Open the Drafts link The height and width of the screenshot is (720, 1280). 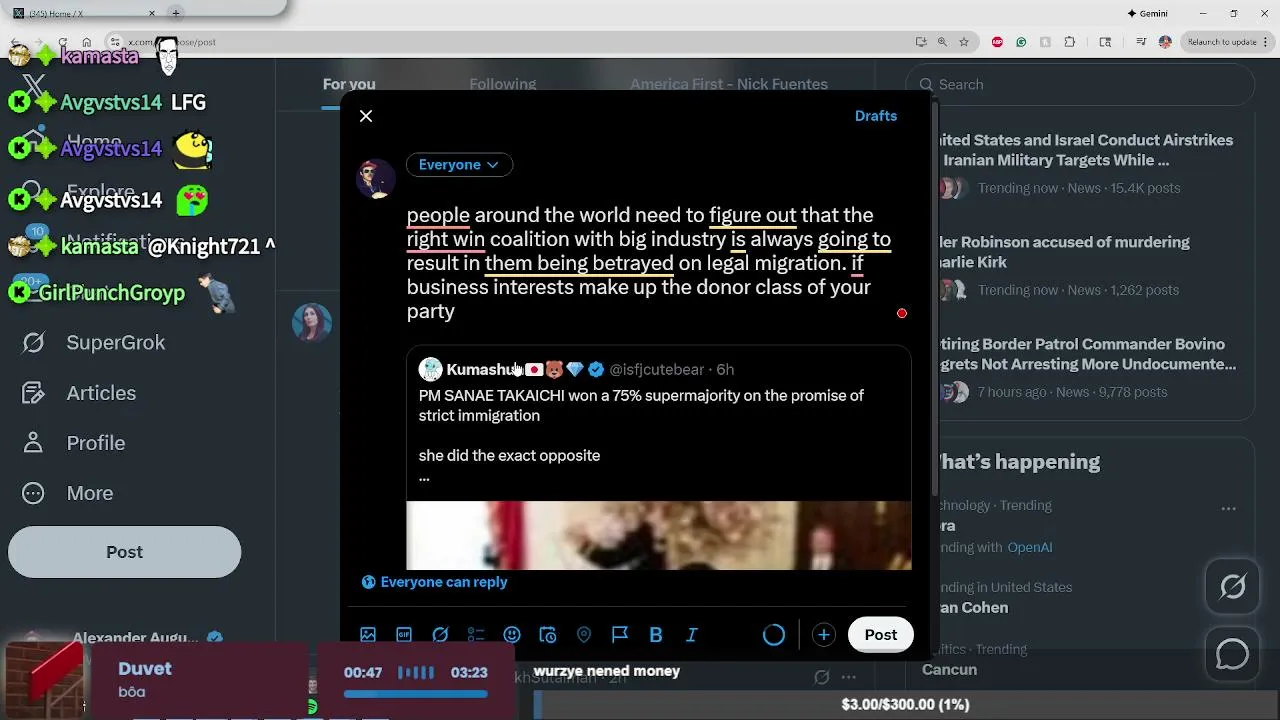click(x=876, y=116)
